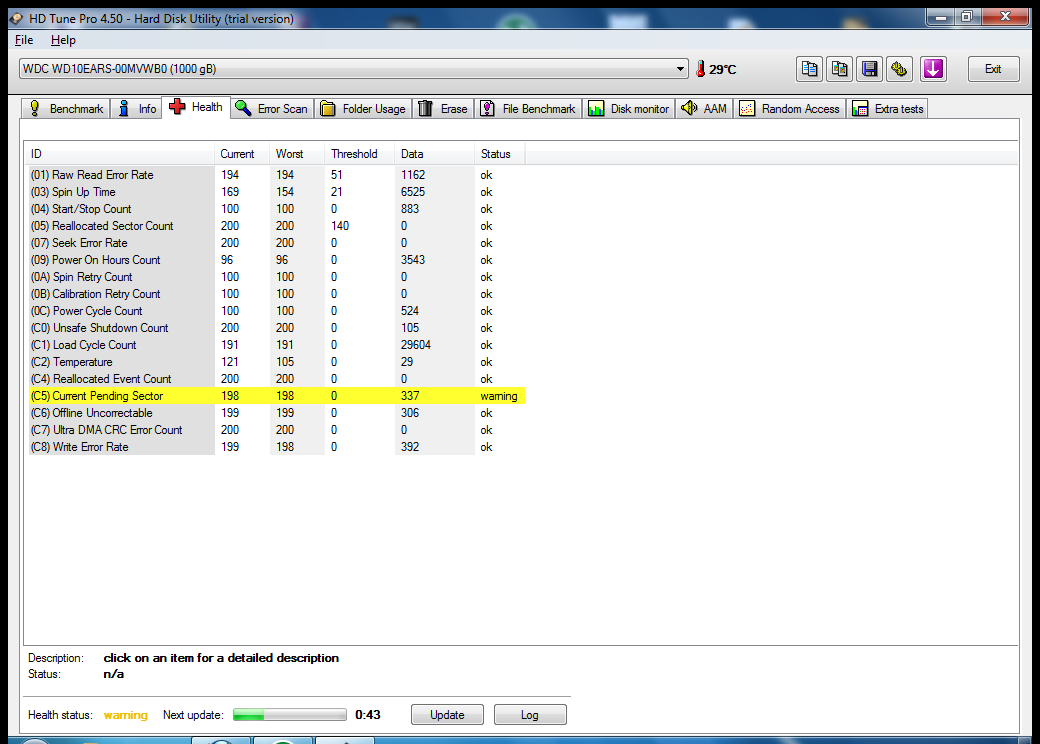This screenshot has width=1040, height=744.
Task: Select the (0A) Spin Retry Count row
Action: tap(276, 277)
